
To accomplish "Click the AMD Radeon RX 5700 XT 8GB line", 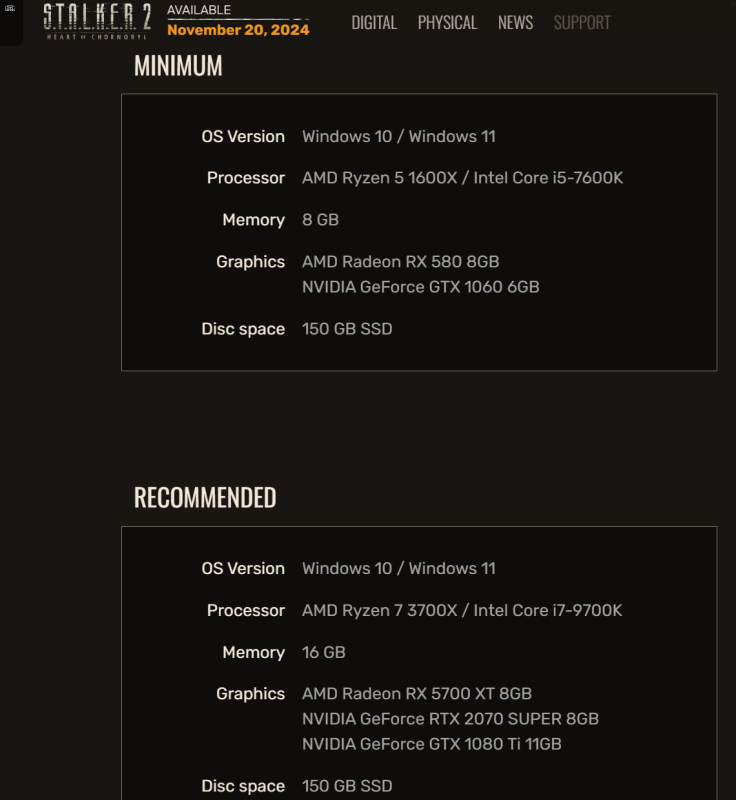I will point(417,694).
